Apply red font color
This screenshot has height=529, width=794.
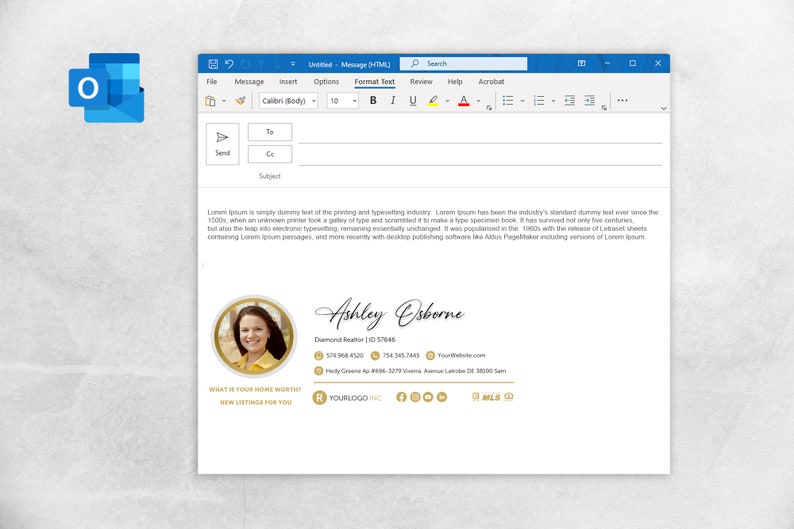464,101
